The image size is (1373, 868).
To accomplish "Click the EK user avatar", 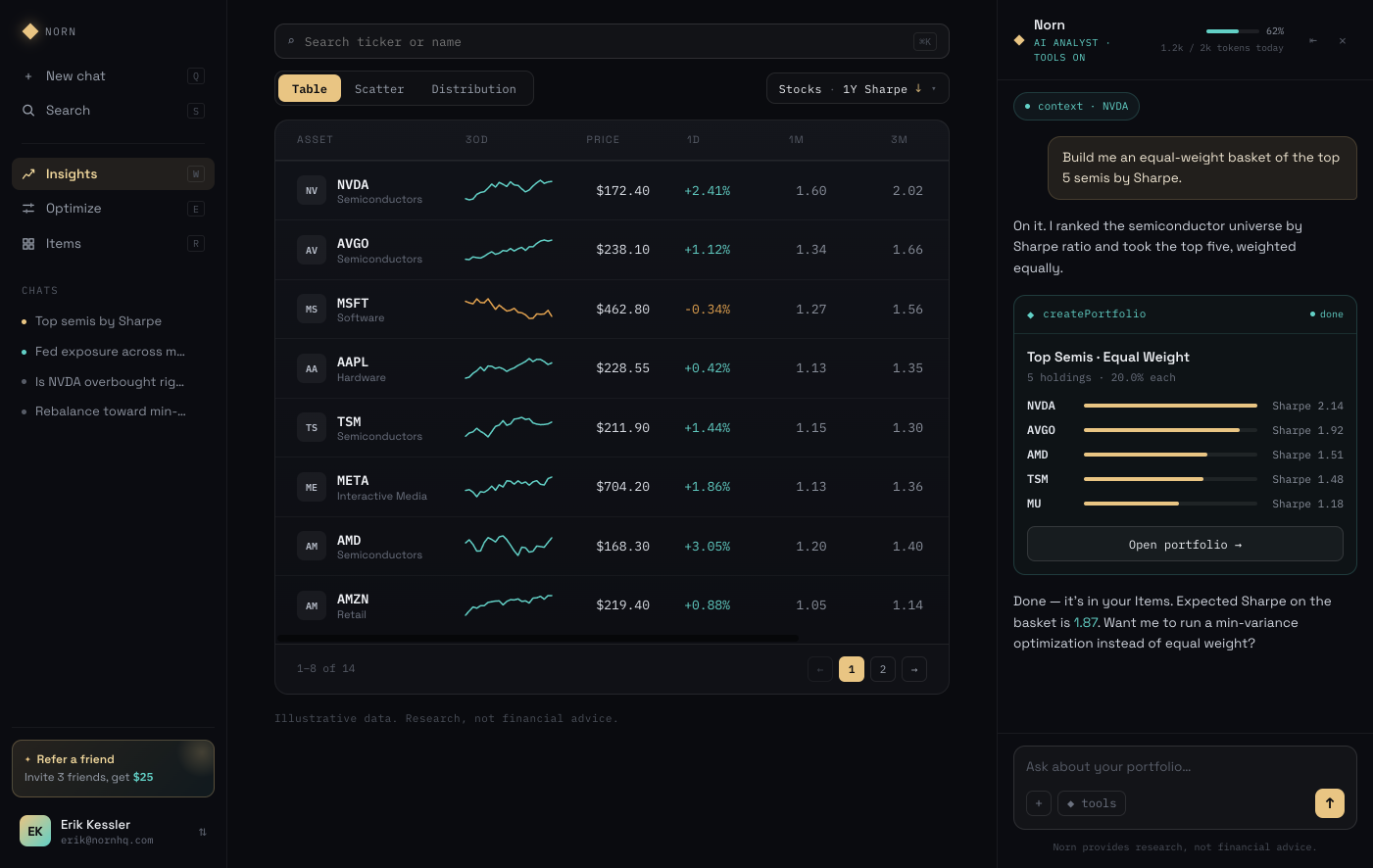I will click(35, 831).
